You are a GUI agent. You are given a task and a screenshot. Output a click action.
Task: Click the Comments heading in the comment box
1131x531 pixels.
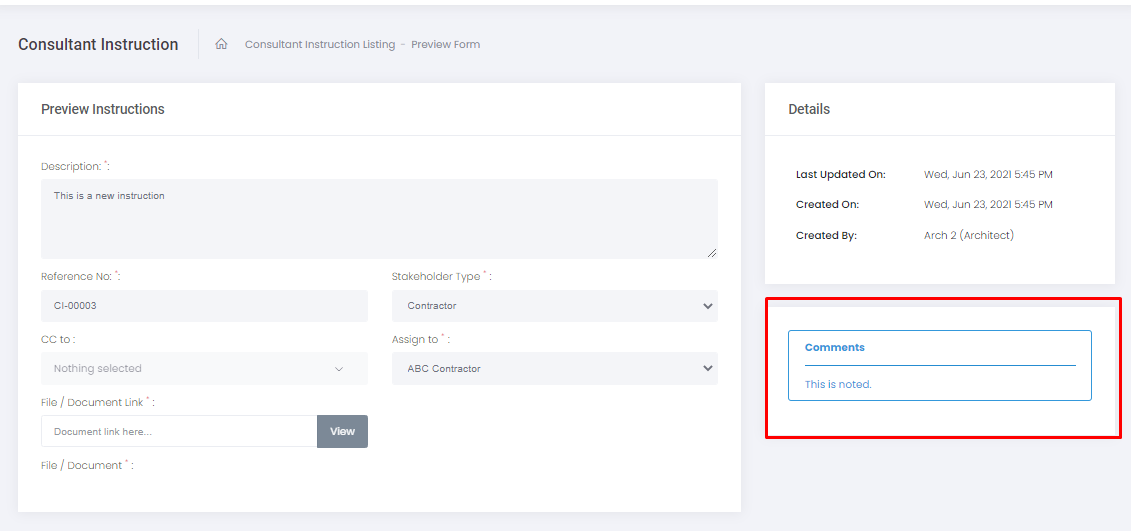834,348
